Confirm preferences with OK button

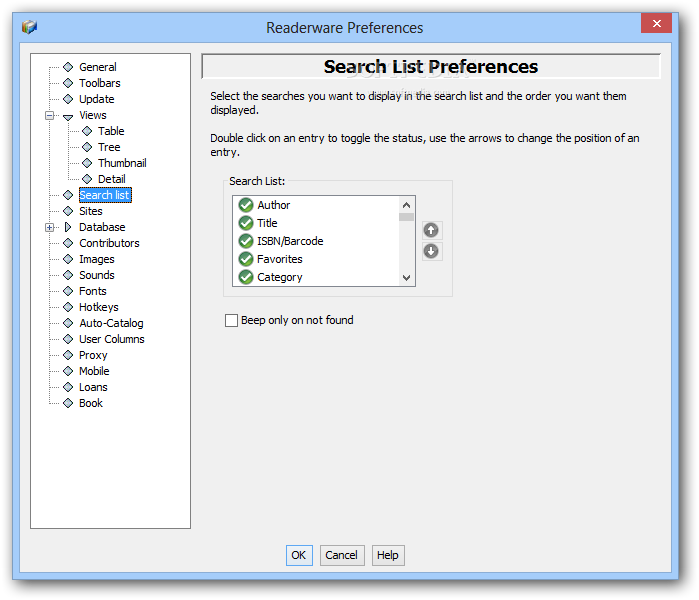tap(299, 555)
